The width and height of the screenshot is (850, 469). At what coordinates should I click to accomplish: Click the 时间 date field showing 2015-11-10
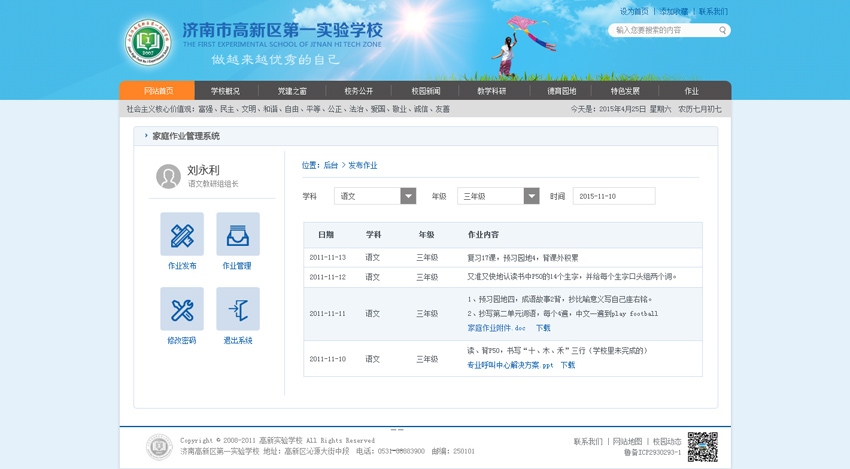click(x=613, y=197)
